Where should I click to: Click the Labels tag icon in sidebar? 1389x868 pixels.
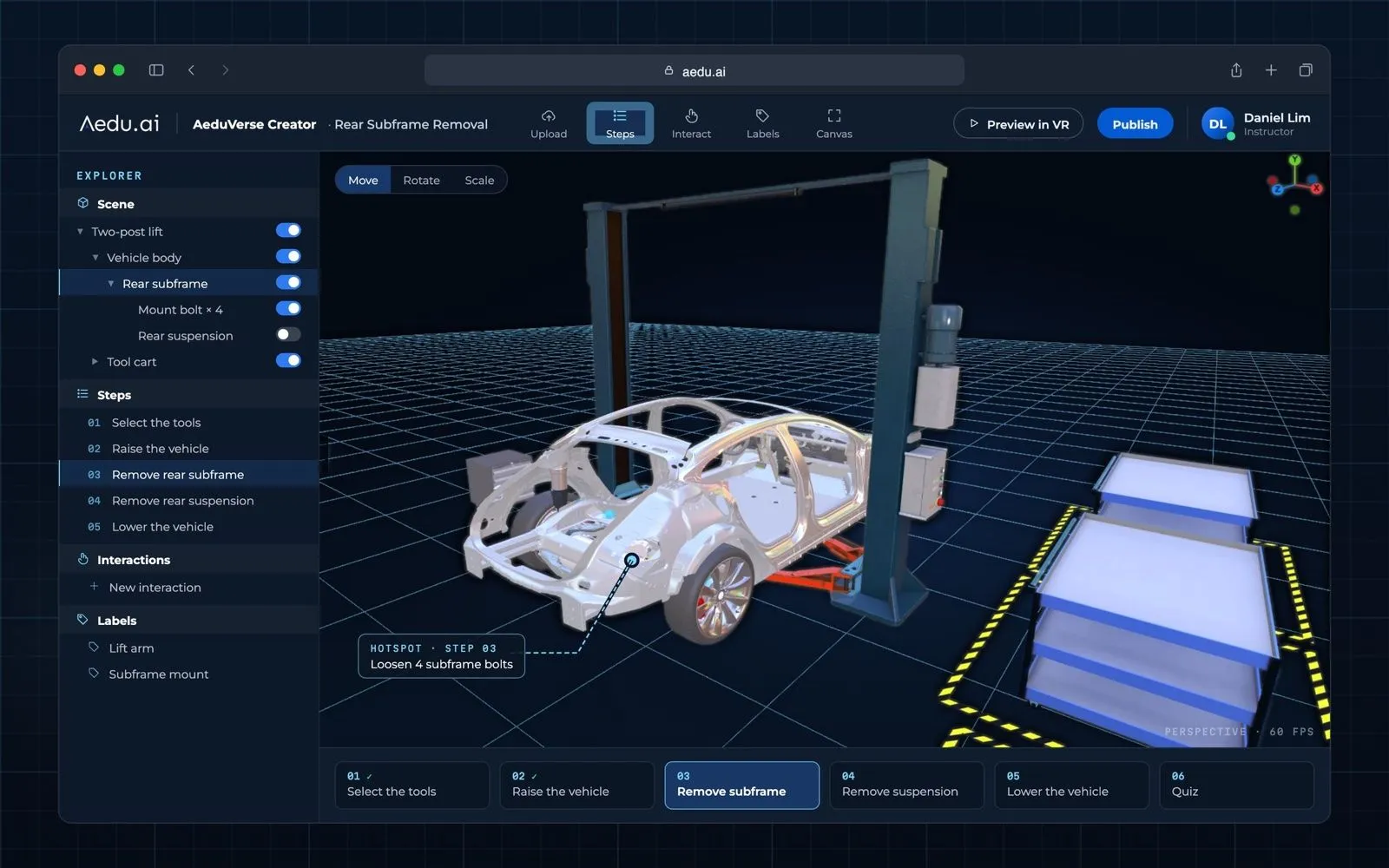[x=82, y=620]
